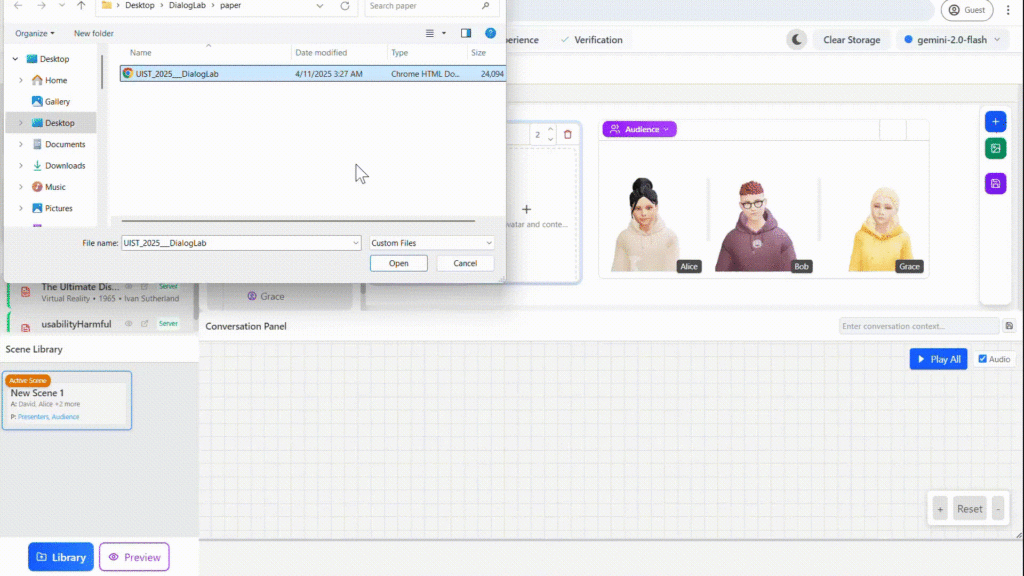Screen dimensions: 1024x576
Task: Expand the Documents folder in the tree
Action: coord(21,144)
